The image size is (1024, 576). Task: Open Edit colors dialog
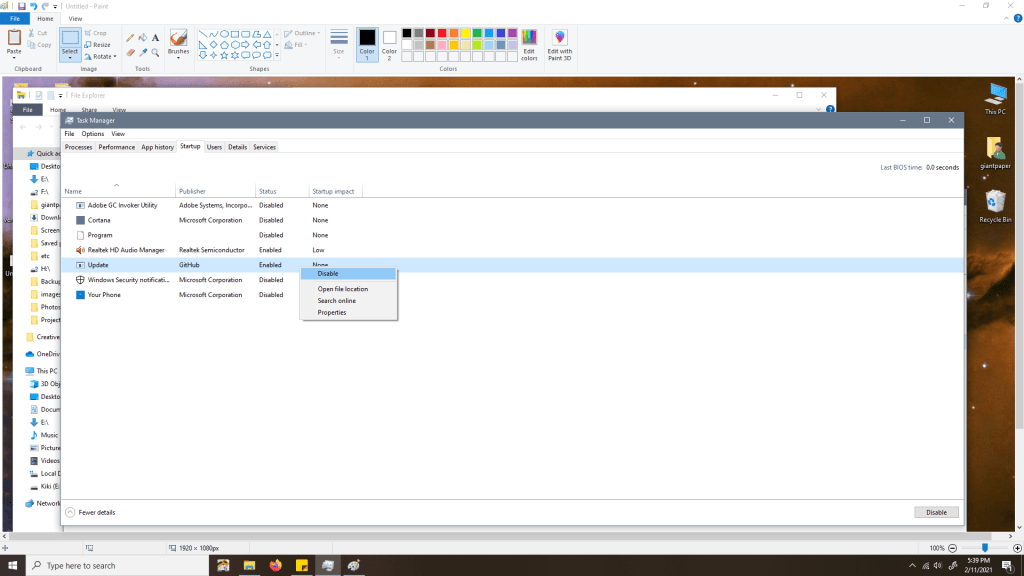[529, 45]
